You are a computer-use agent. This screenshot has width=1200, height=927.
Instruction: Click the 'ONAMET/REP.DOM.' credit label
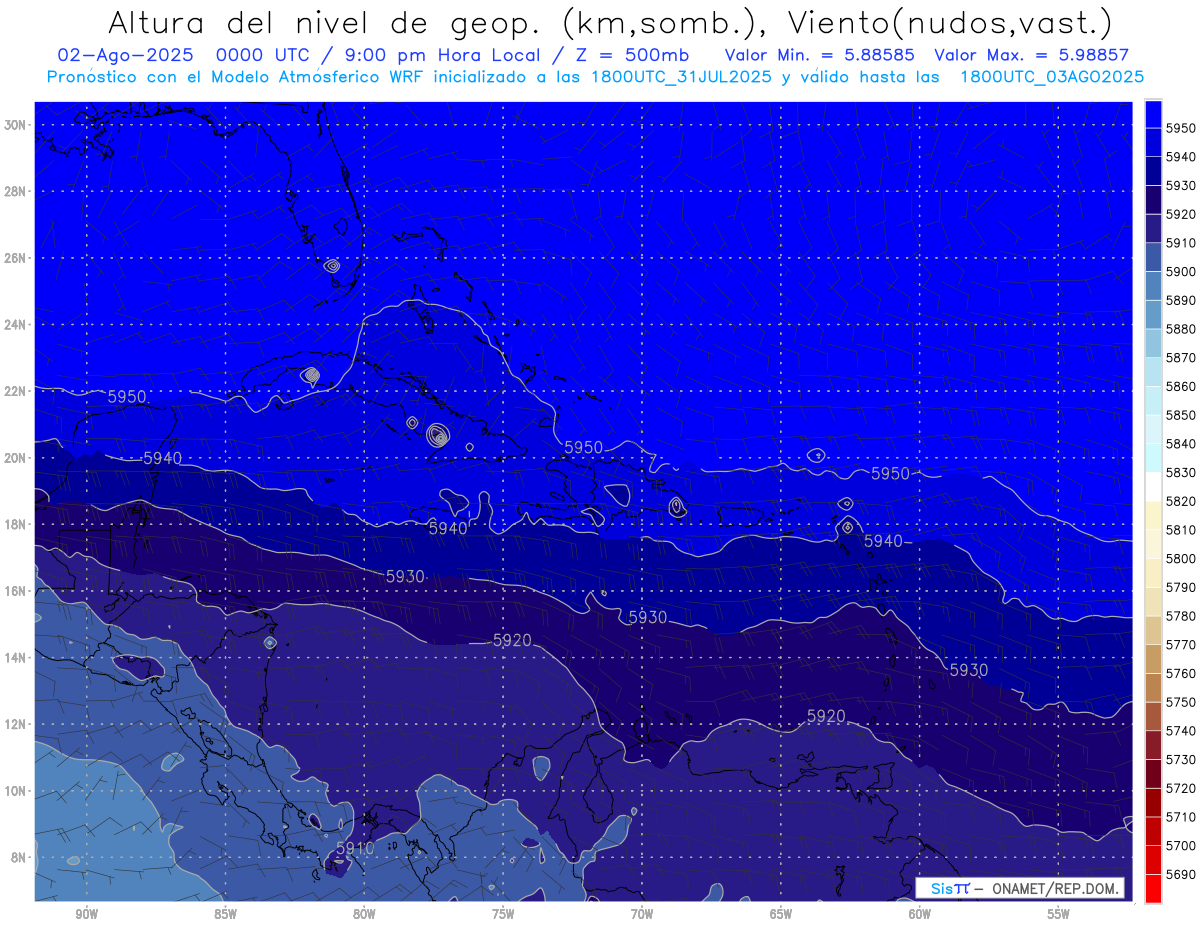pos(1055,888)
